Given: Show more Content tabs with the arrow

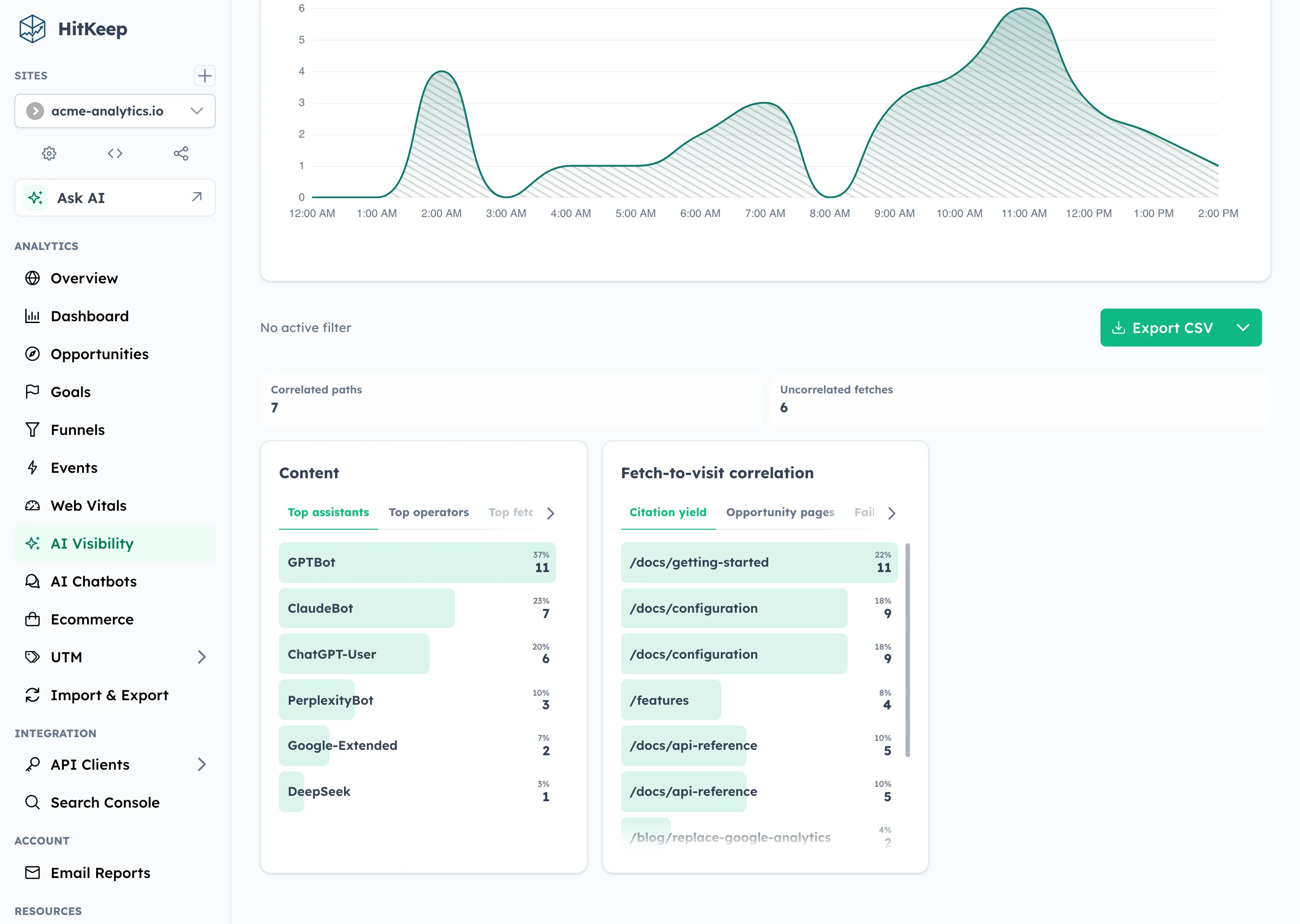Looking at the screenshot, I should click(x=550, y=513).
